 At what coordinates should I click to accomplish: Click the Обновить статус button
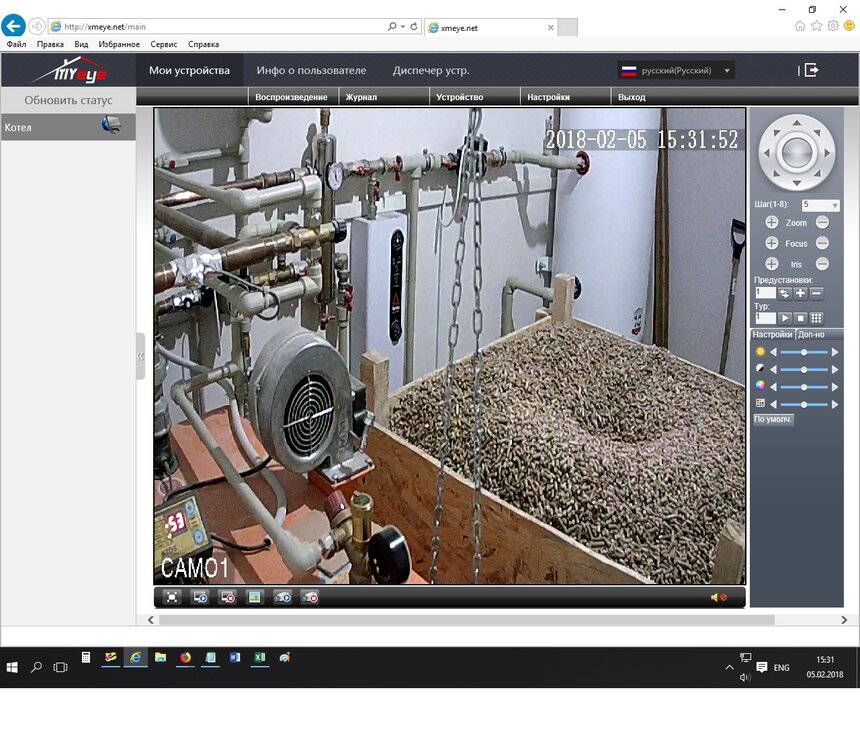pos(68,100)
